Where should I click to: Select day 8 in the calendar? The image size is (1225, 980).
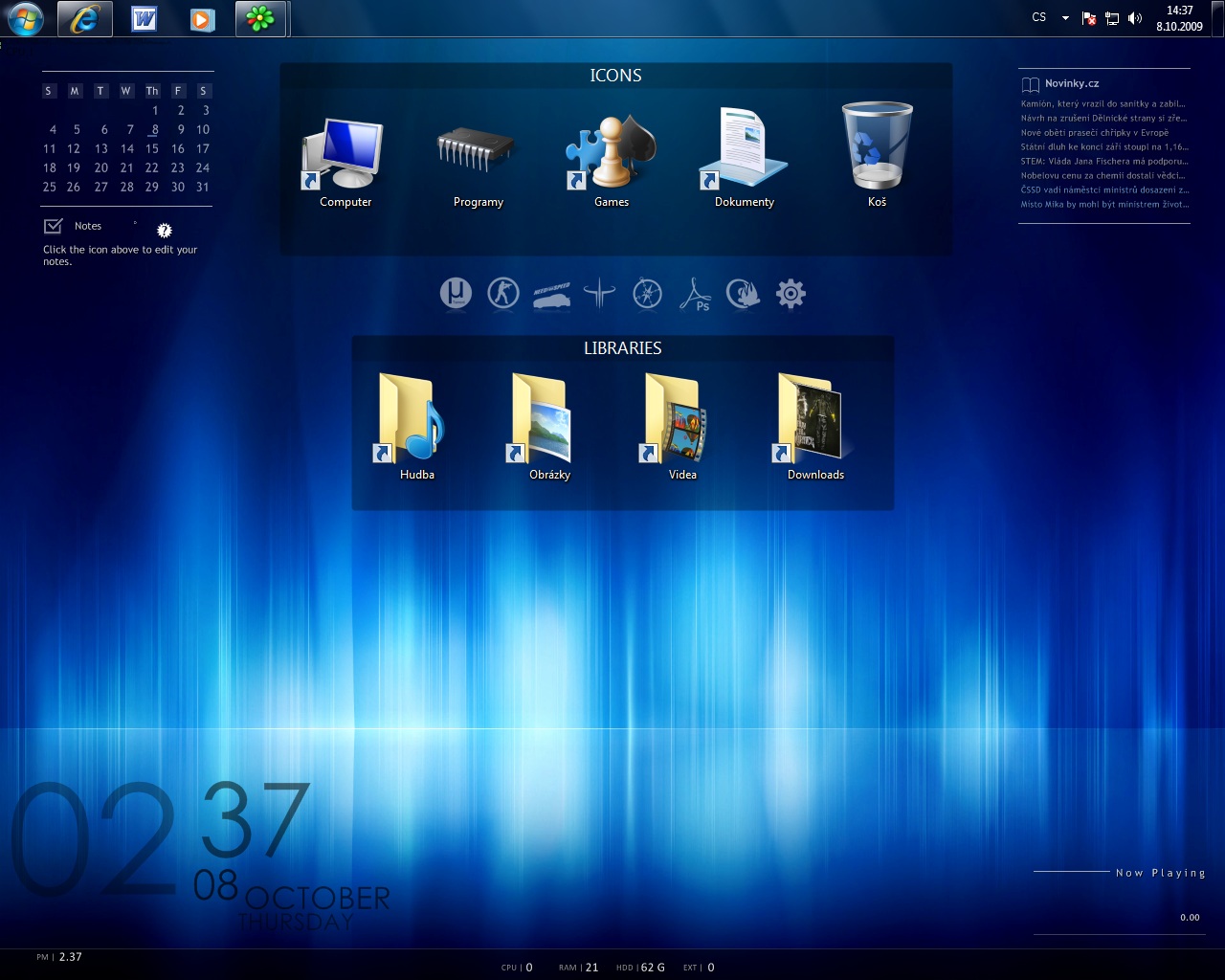point(154,129)
